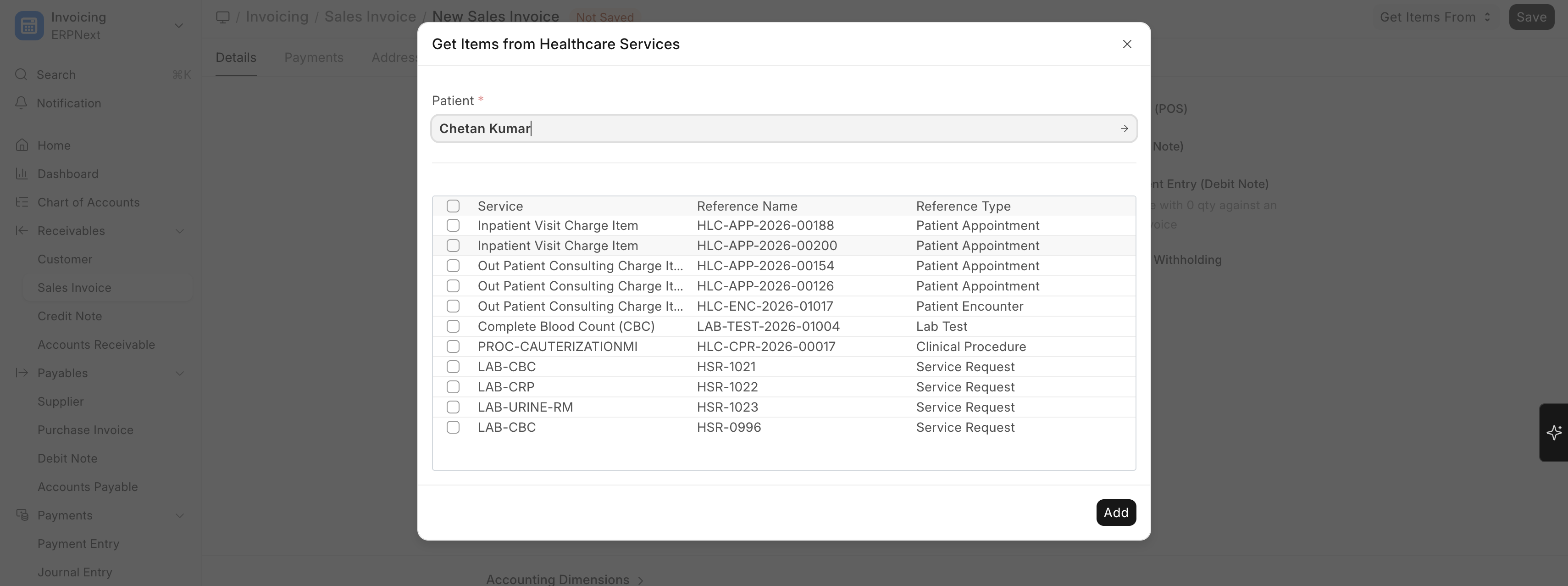Adjust the Get Items From stepper control

coord(1486,17)
